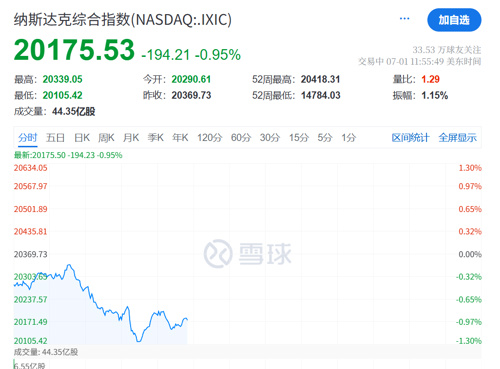
Task: Select the 分时 chart tab
Action: coord(28,137)
